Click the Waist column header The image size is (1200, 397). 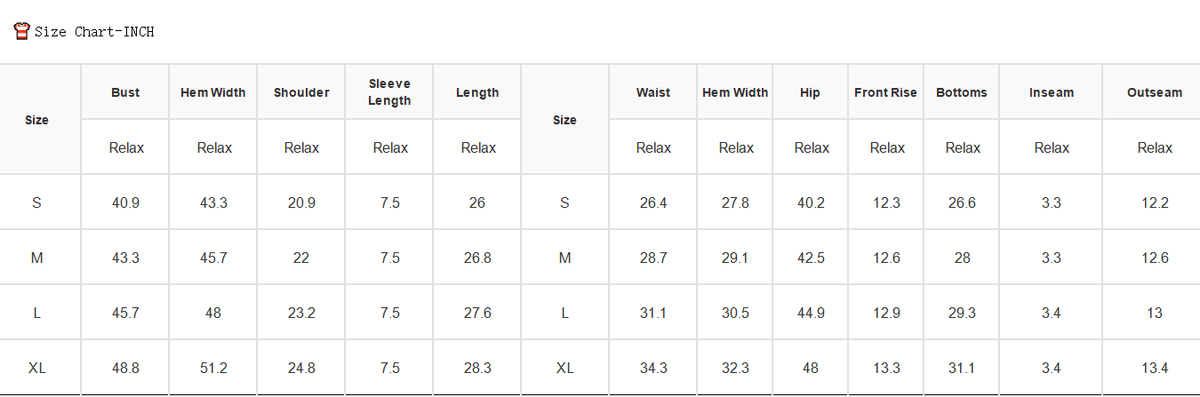click(653, 92)
